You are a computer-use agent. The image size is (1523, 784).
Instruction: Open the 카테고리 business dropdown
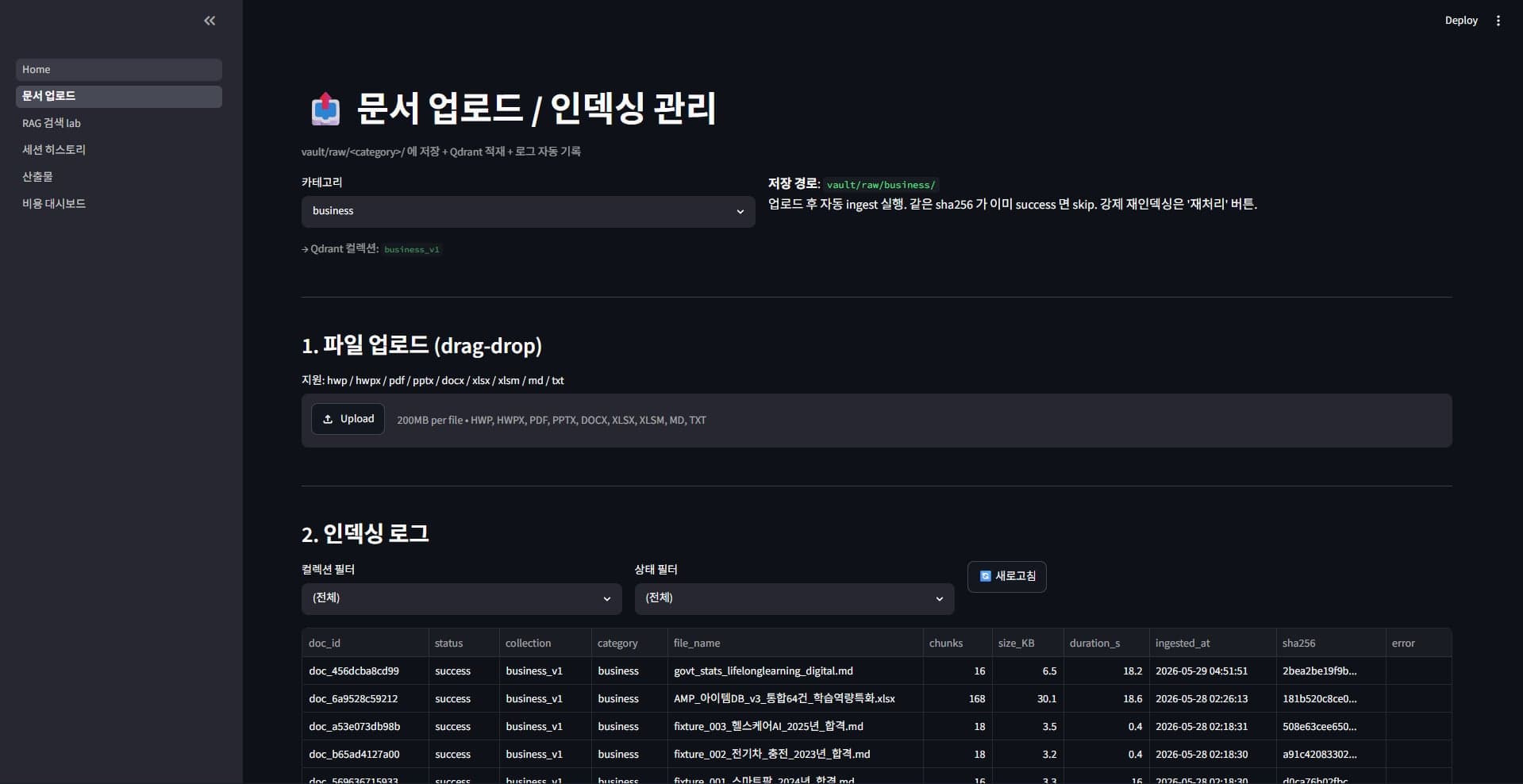click(528, 212)
